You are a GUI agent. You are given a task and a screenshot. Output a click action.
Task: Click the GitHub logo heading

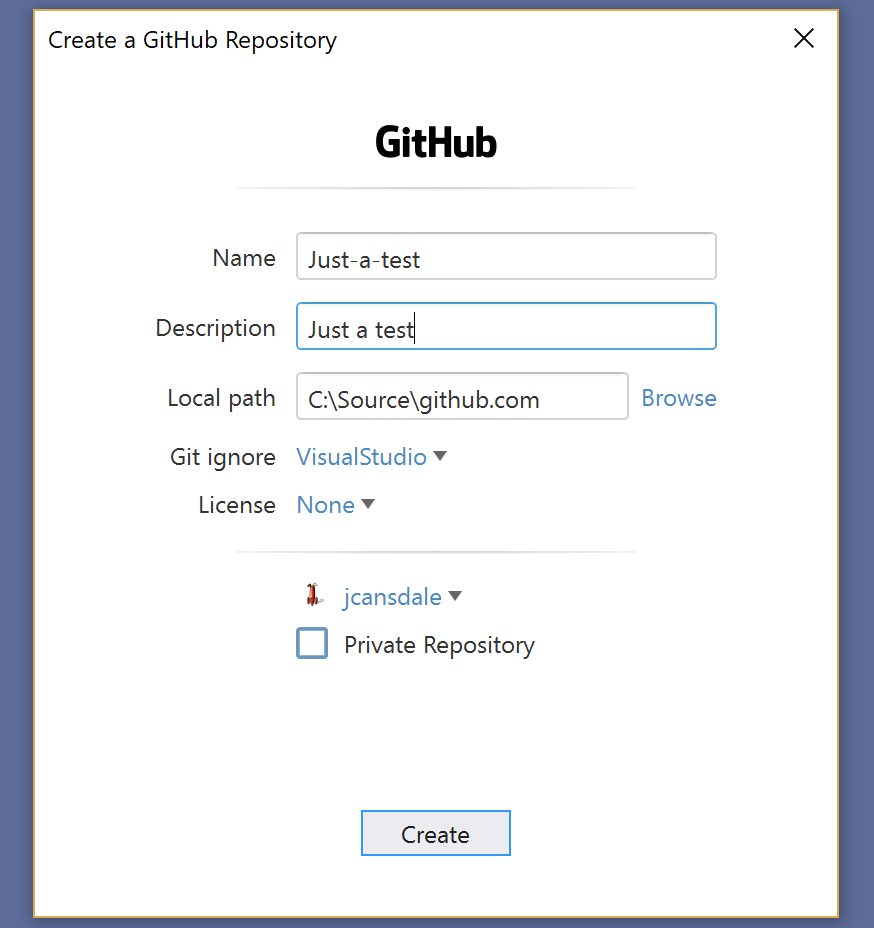tap(436, 143)
